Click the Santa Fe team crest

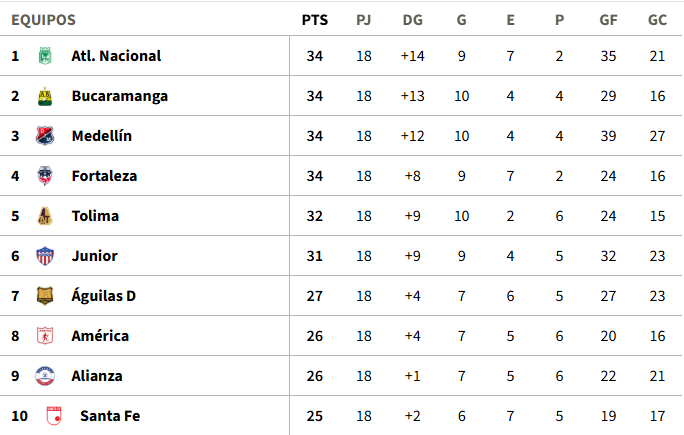(52, 416)
